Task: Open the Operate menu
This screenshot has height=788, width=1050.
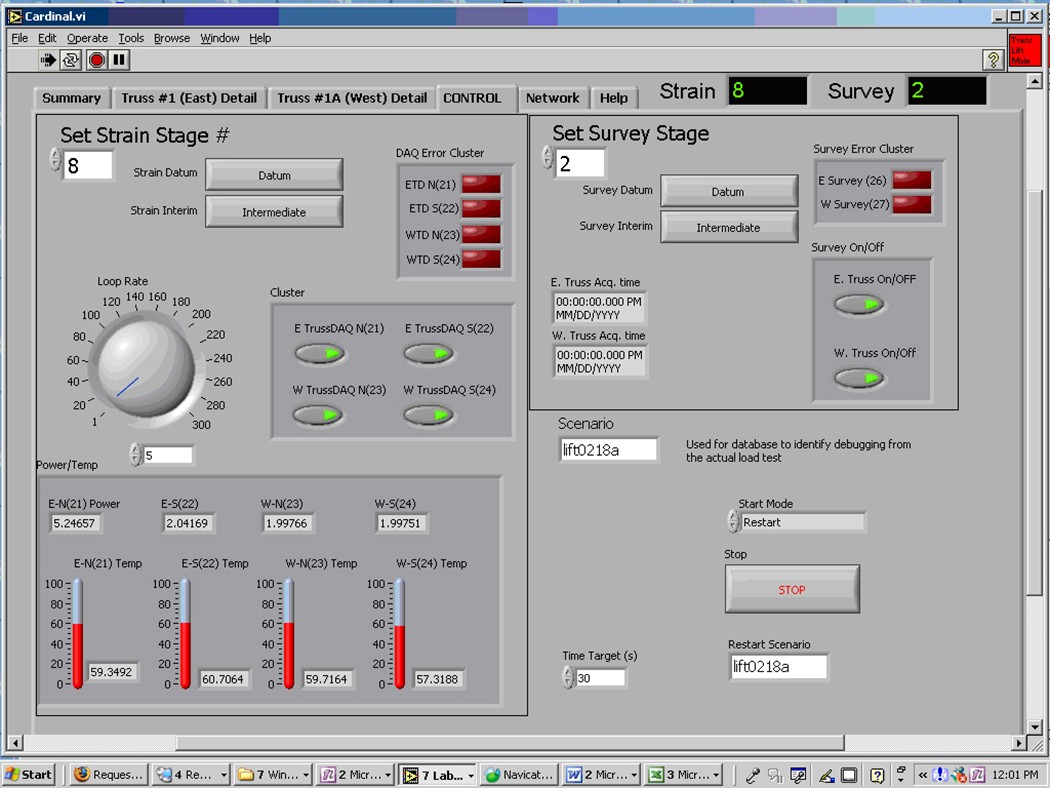Action: point(87,38)
